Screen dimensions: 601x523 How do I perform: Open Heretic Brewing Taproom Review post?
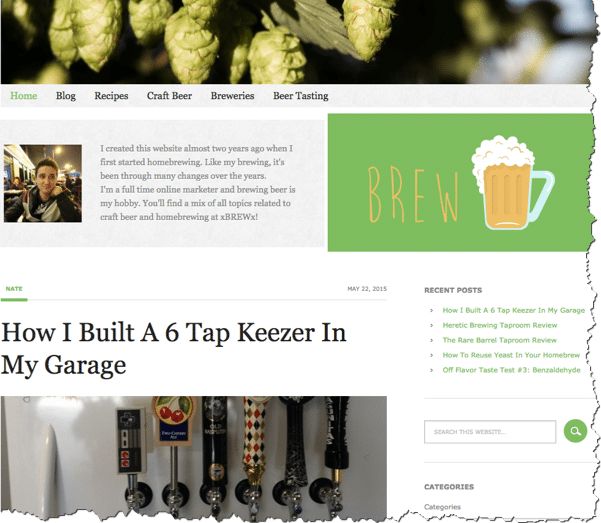click(x=500, y=325)
